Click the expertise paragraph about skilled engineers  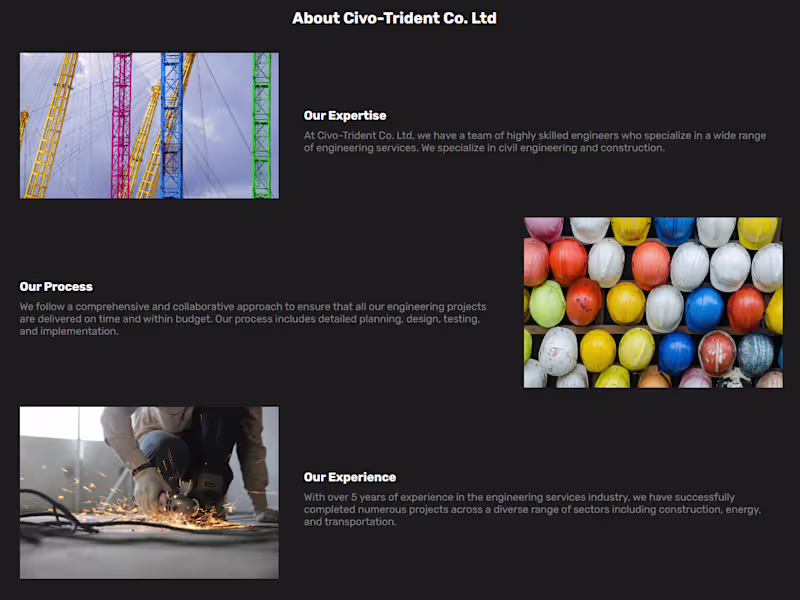[535, 142]
